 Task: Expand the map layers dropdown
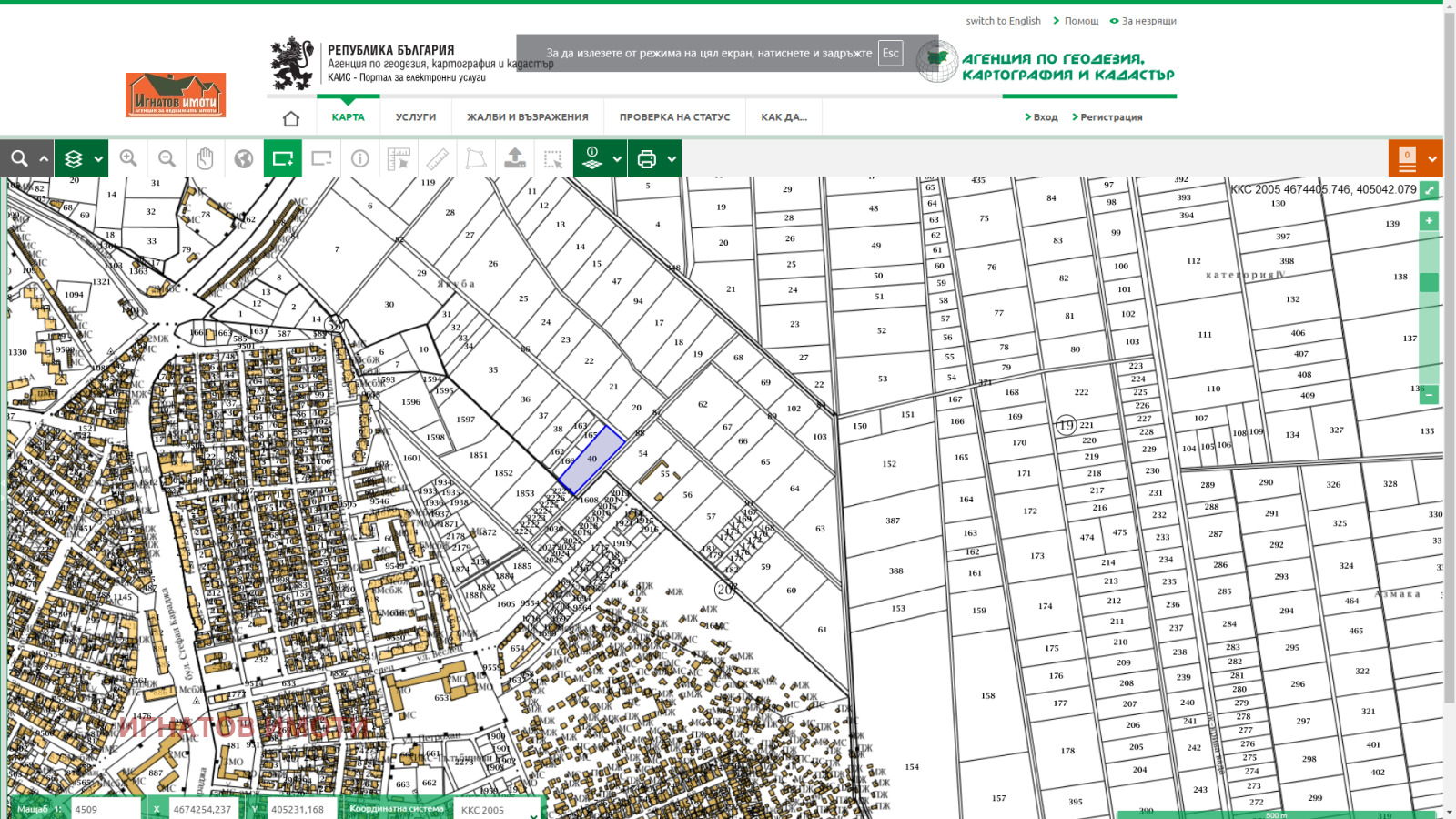click(x=98, y=159)
